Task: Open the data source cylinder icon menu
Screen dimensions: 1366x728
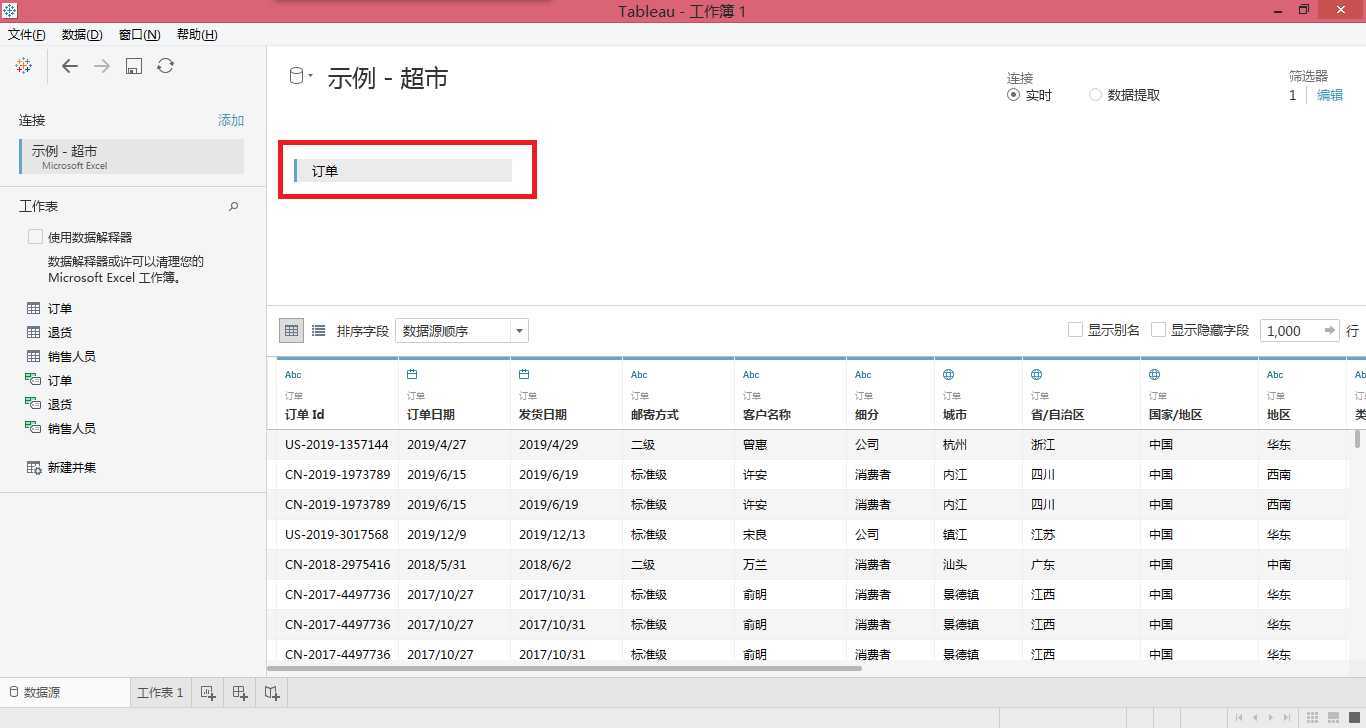Action: click(x=299, y=76)
